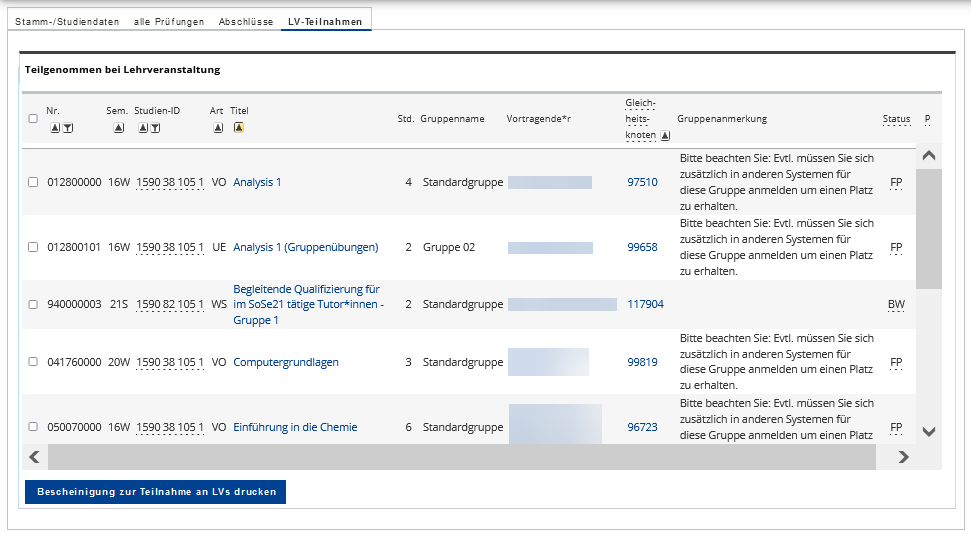Image resolution: width=971 pixels, height=537 pixels.
Task: Toggle the select-all header checkbox
Action: coord(33,118)
